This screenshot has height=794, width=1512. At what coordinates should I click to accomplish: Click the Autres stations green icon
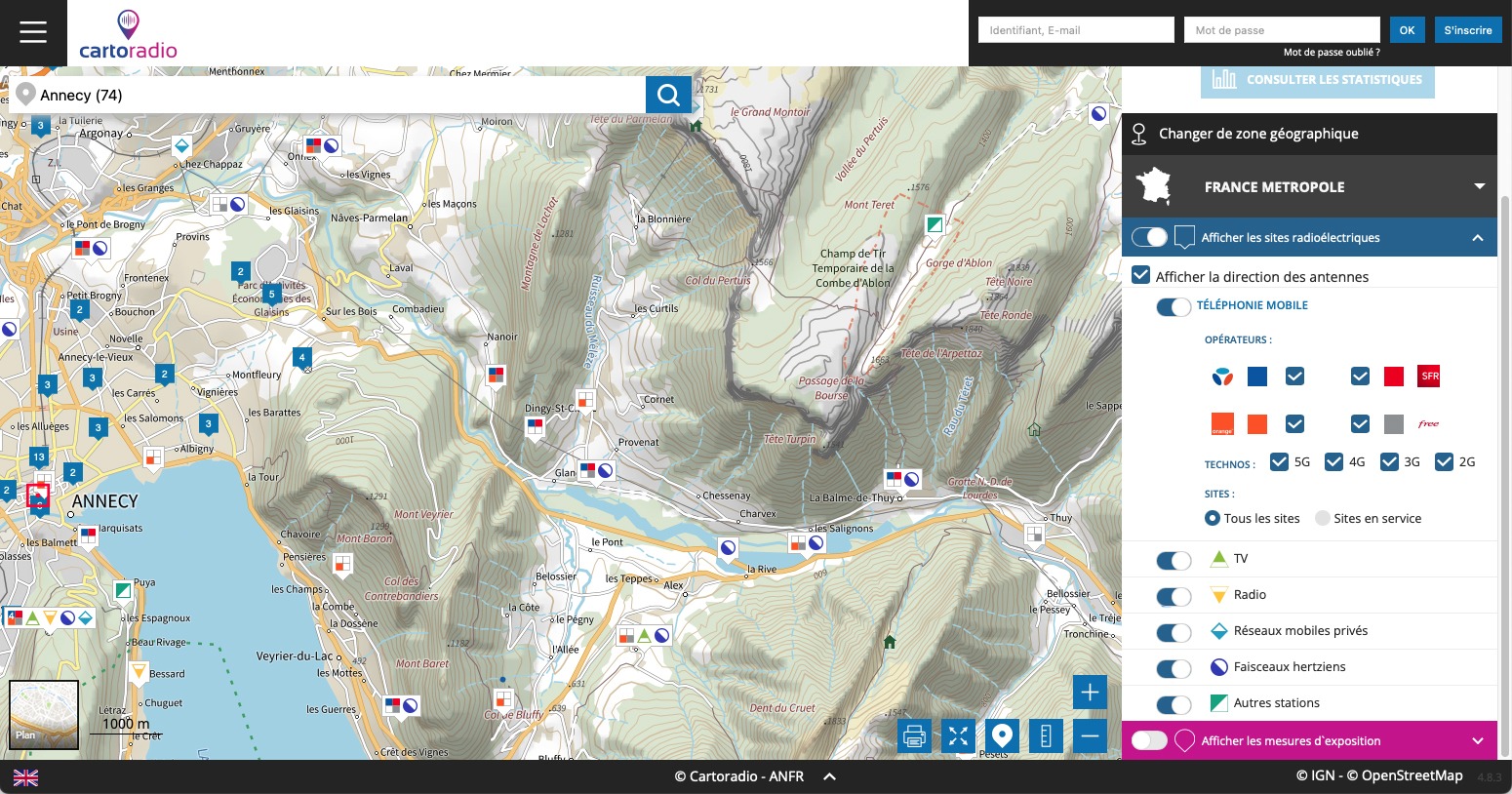click(1218, 703)
